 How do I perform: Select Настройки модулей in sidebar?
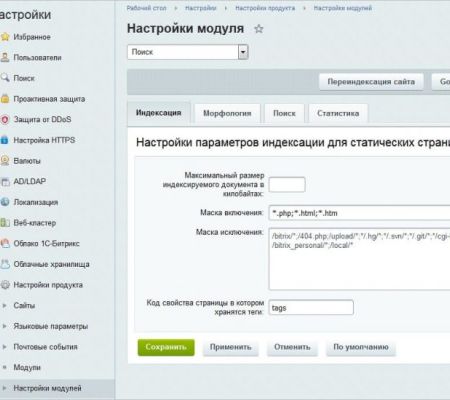coord(47,388)
